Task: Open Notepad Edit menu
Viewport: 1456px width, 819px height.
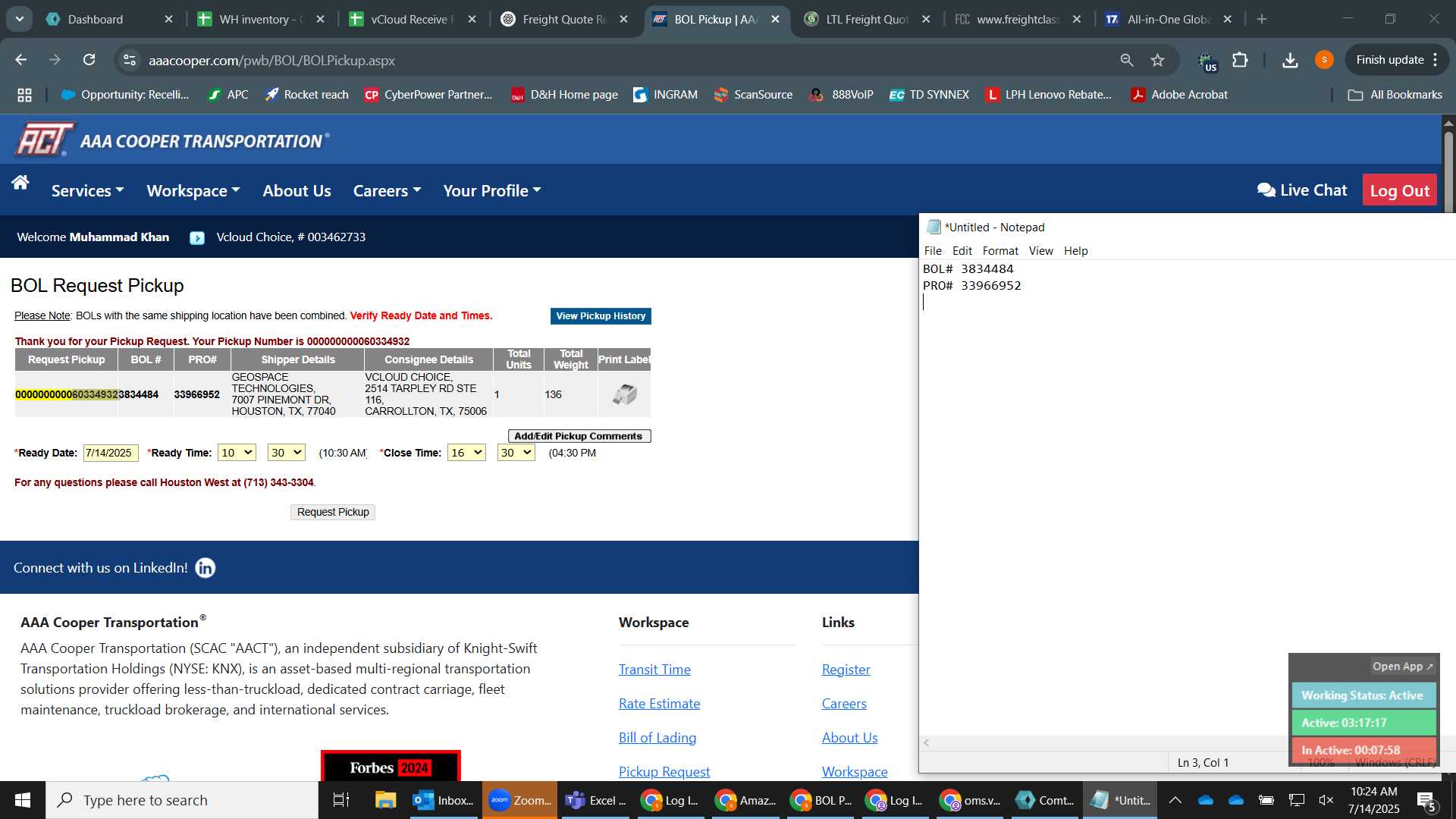Action: point(962,251)
